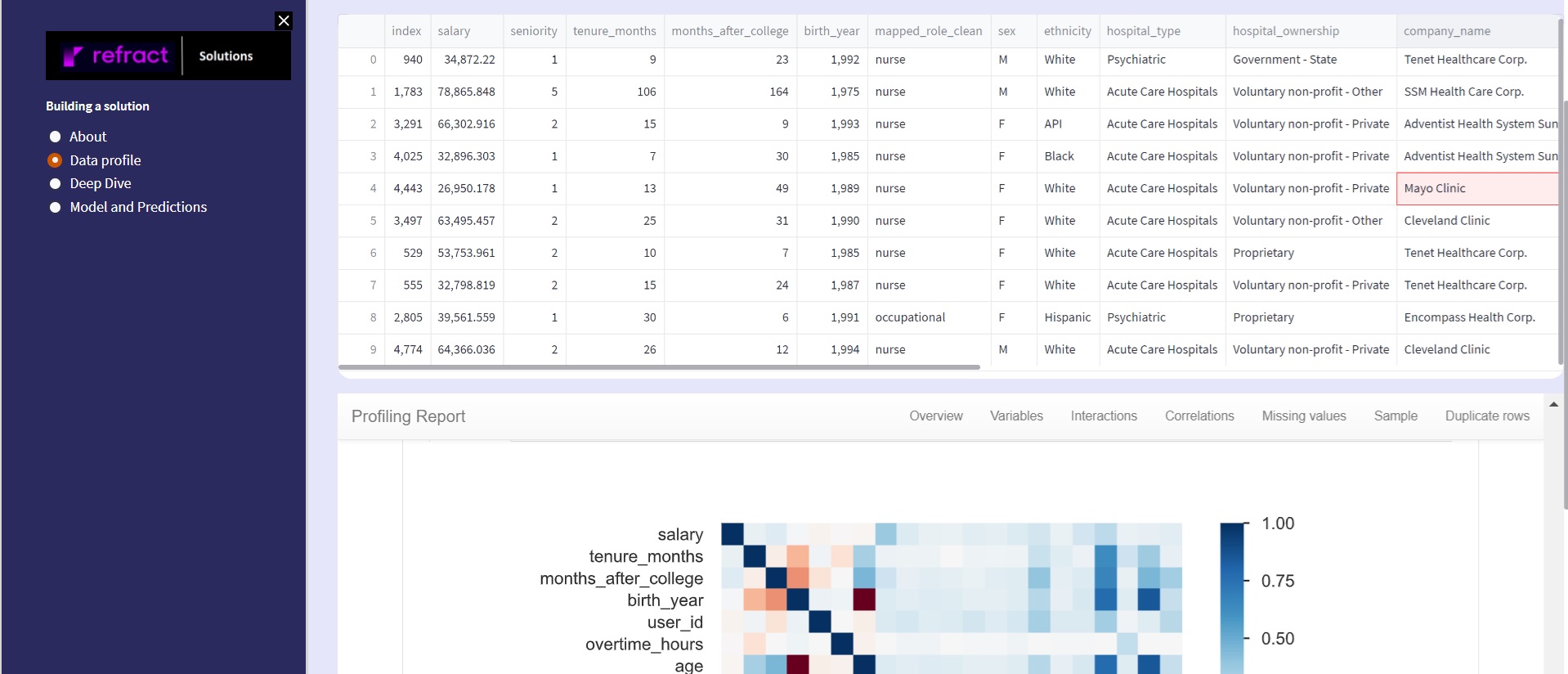Viewport: 1568px width, 674px height.
Task: Open the Variables tab
Action: pos(1016,416)
